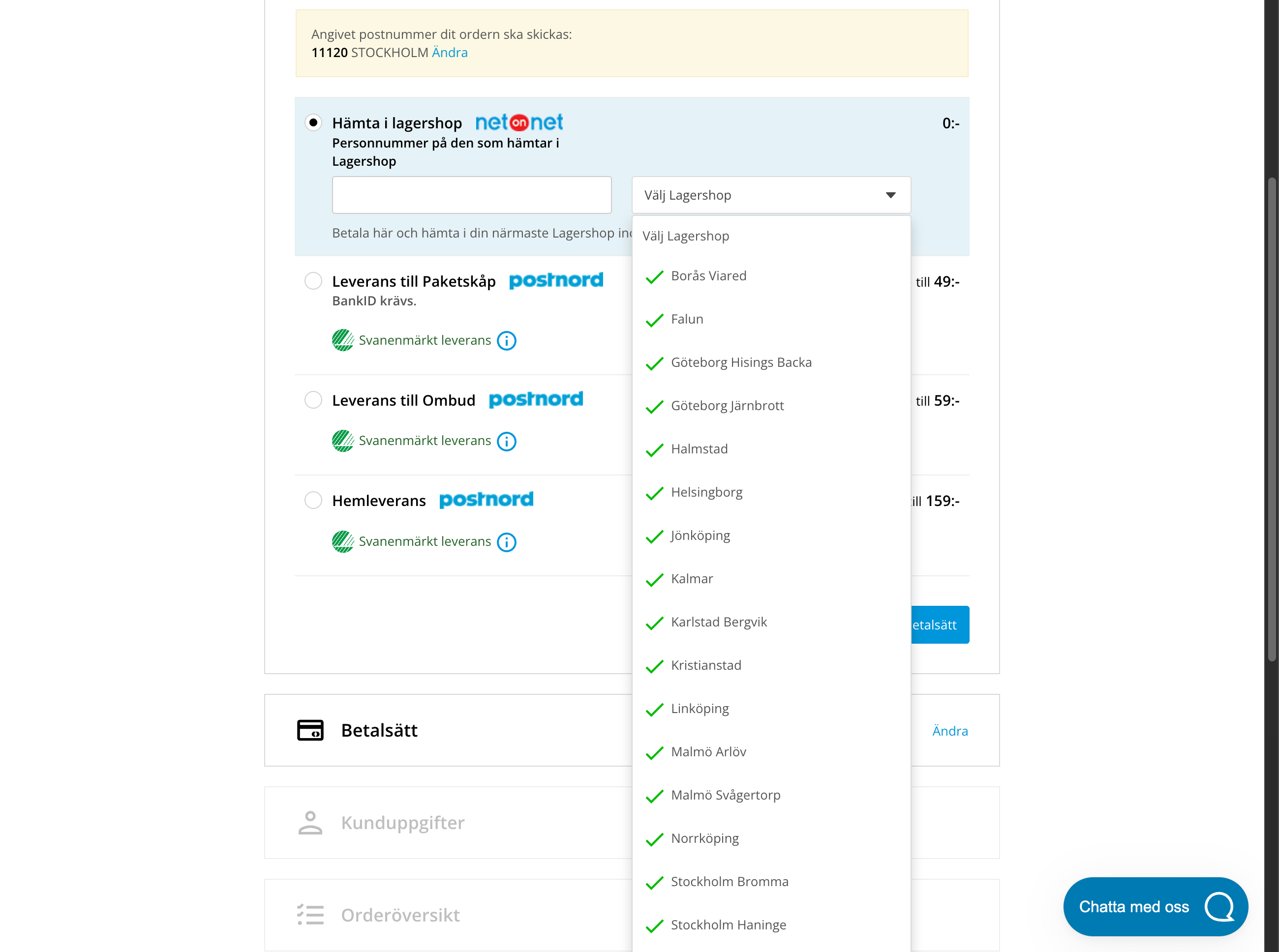Select Stockholm Bromma from the lagershop list
This screenshot has height=952, width=1279.
click(730, 881)
